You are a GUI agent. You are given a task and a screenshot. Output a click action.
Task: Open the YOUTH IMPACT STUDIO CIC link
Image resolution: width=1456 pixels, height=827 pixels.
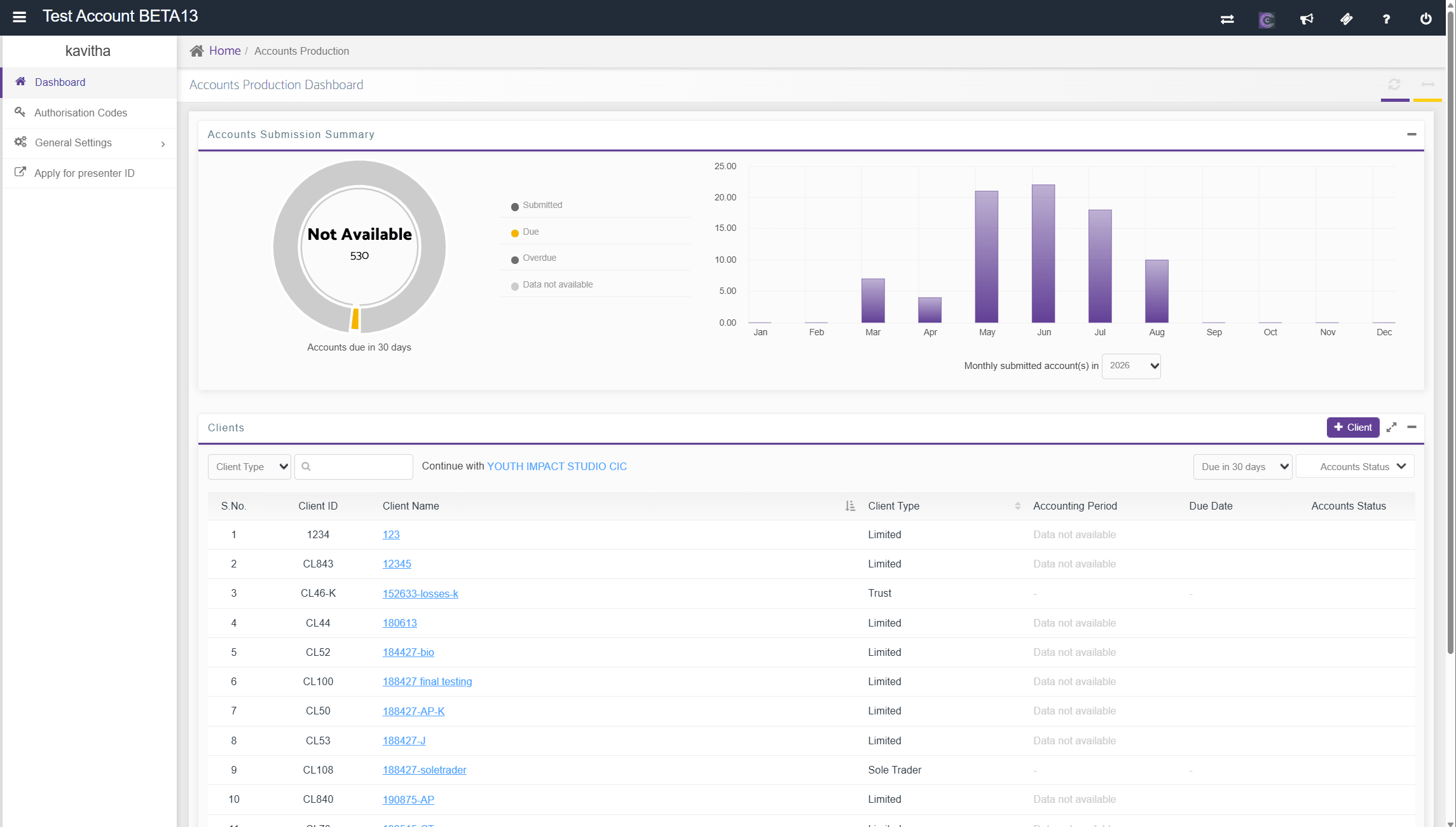pyautogui.click(x=557, y=466)
